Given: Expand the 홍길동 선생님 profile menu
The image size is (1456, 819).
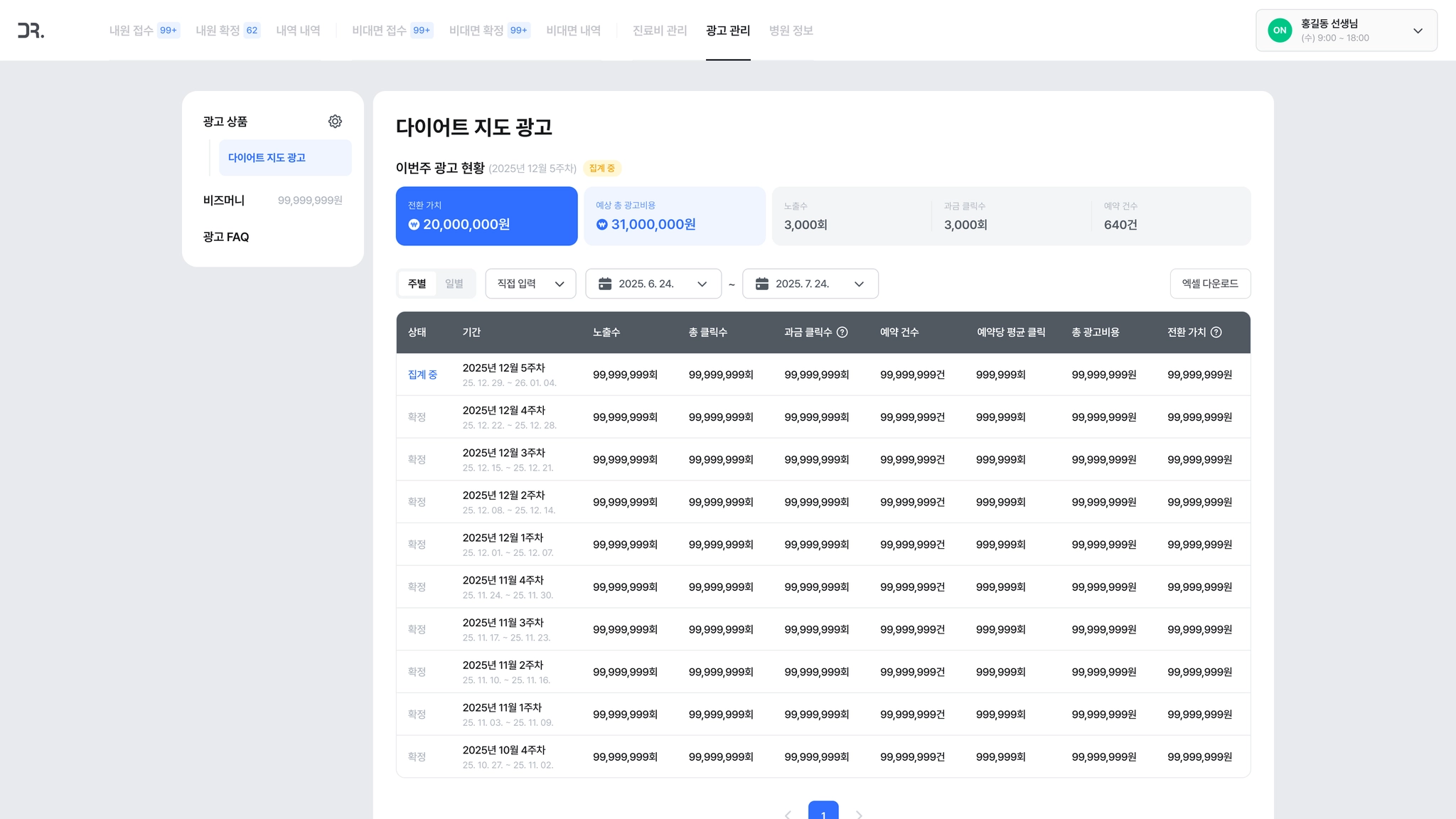Looking at the screenshot, I should [1418, 31].
